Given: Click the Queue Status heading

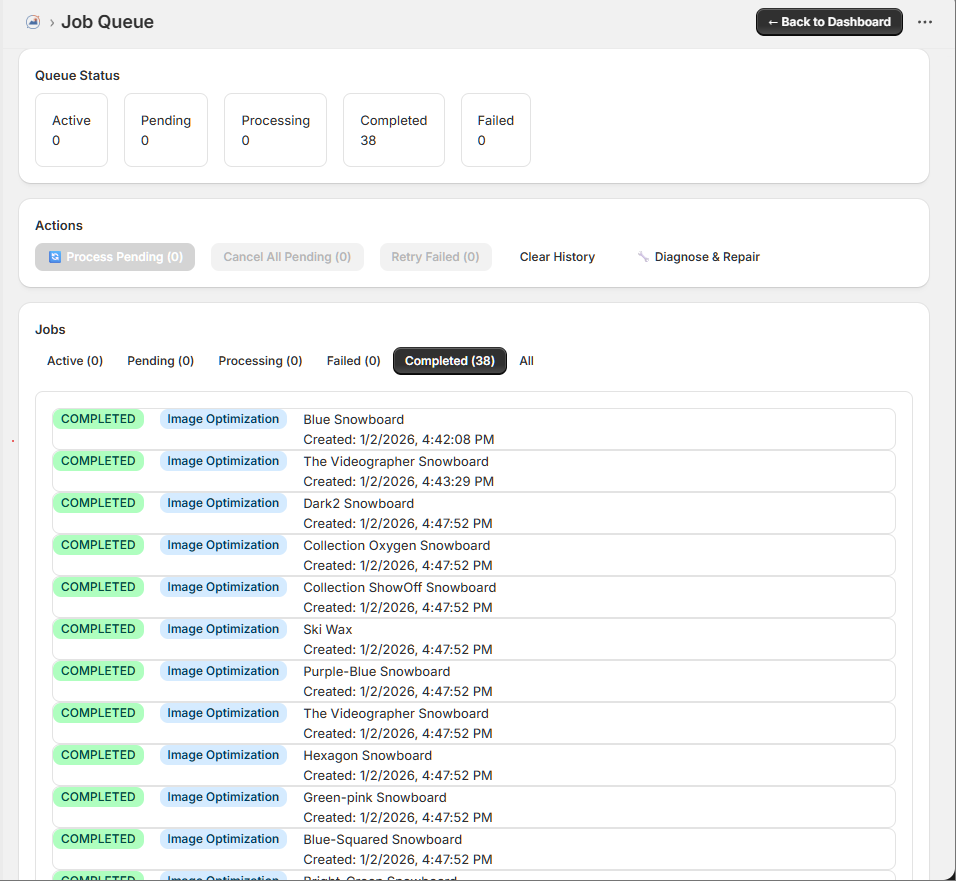Looking at the screenshot, I should (77, 76).
